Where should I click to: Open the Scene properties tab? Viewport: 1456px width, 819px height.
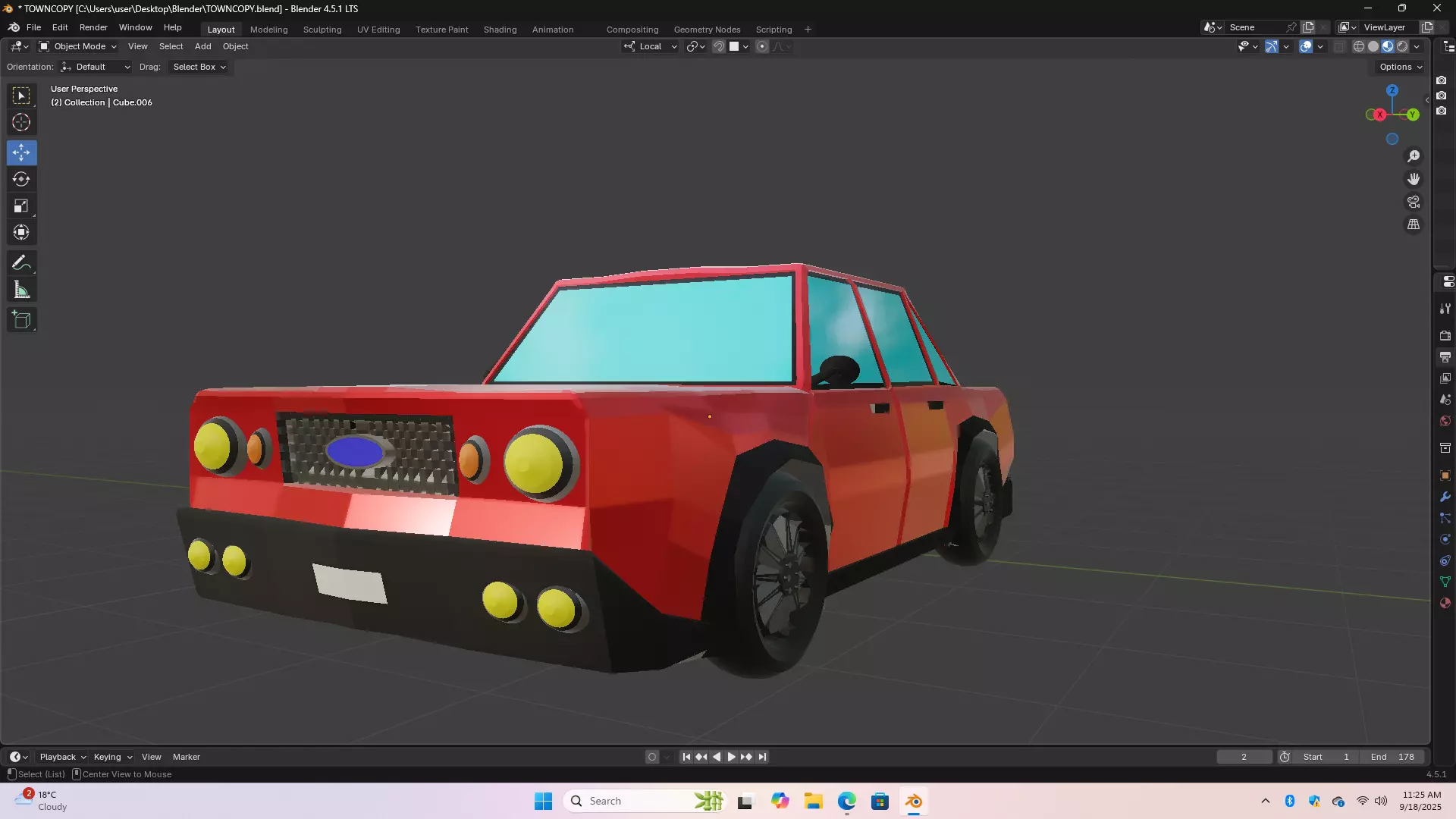(x=1445, y=399)
